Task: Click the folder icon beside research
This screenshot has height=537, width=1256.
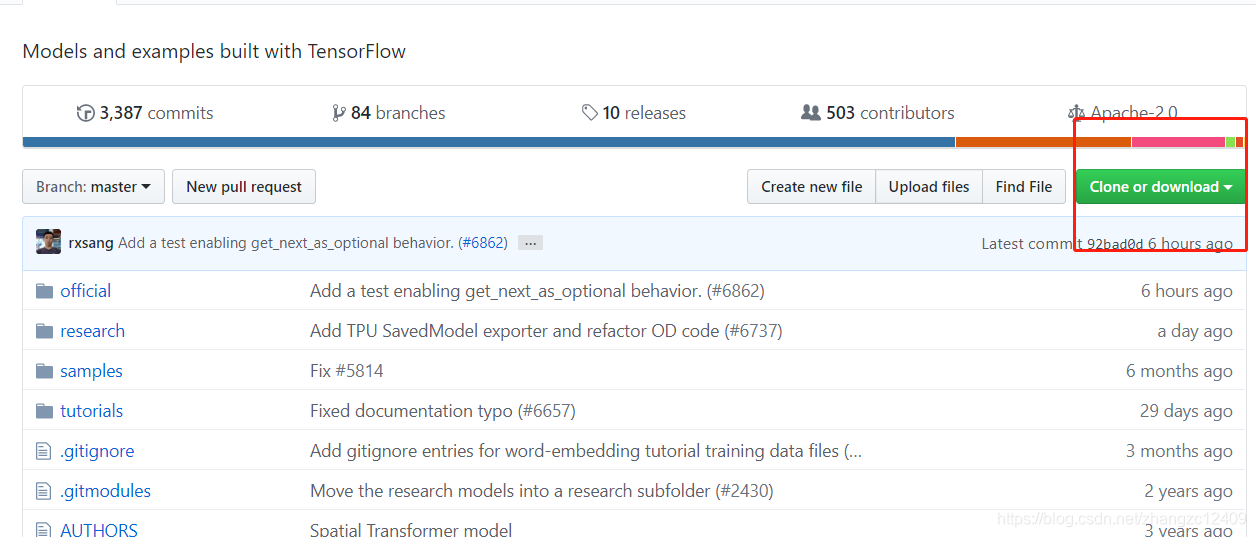Action: pos(44,331)
